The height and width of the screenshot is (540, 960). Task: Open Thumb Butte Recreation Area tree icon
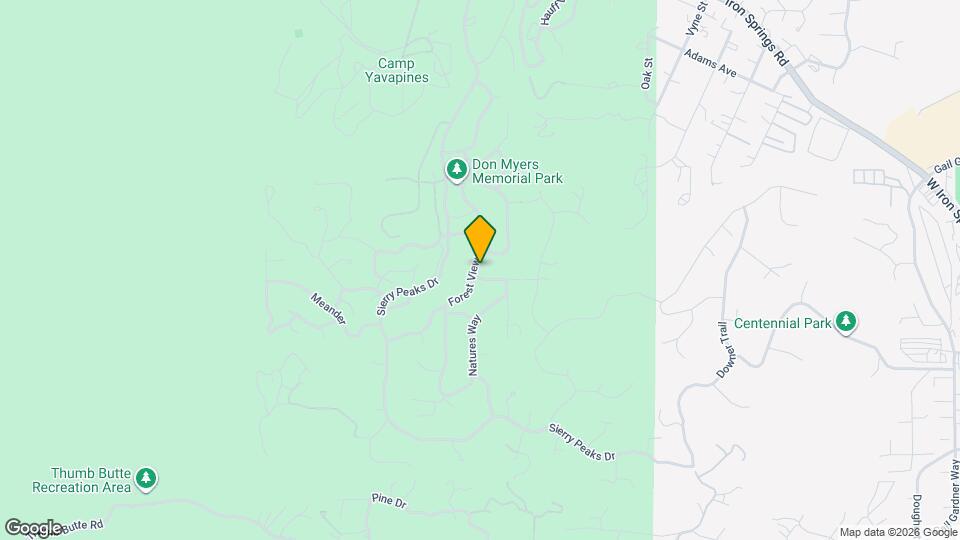146,479
